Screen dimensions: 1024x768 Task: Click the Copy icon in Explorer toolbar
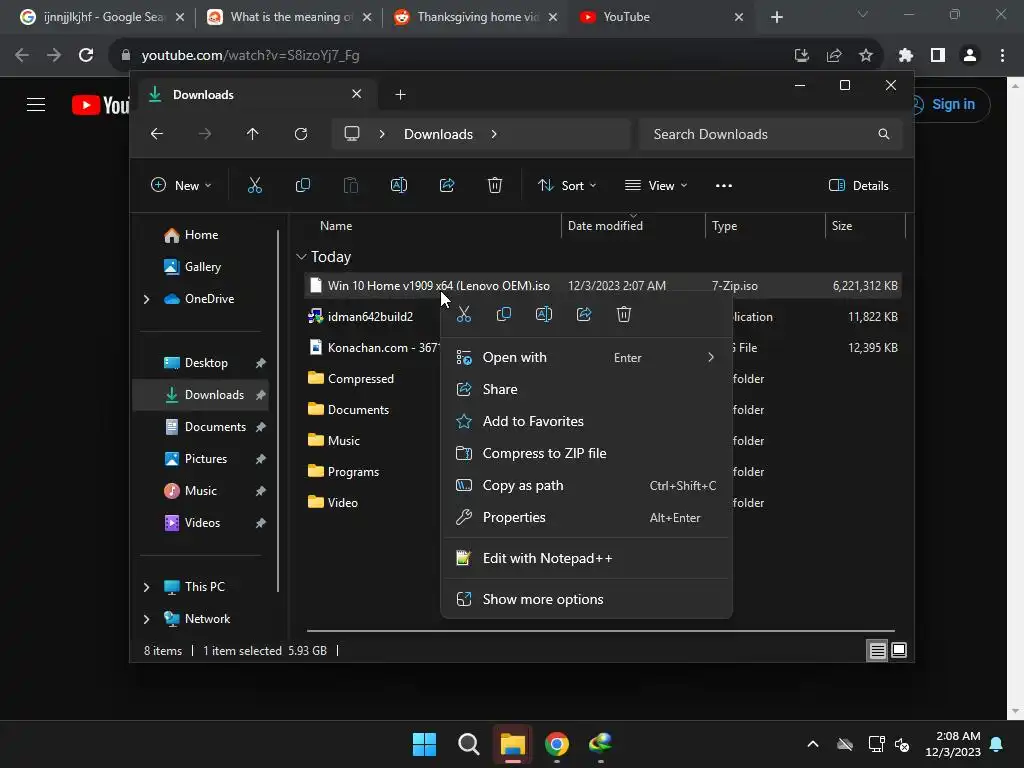[302, 186]
